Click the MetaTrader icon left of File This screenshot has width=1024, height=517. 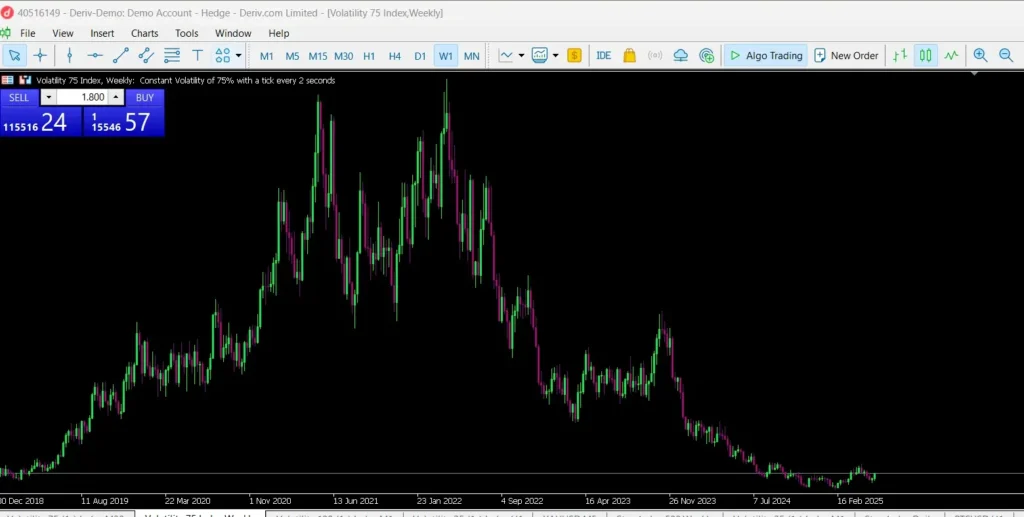pyautogui.click(x=6, y=33)
